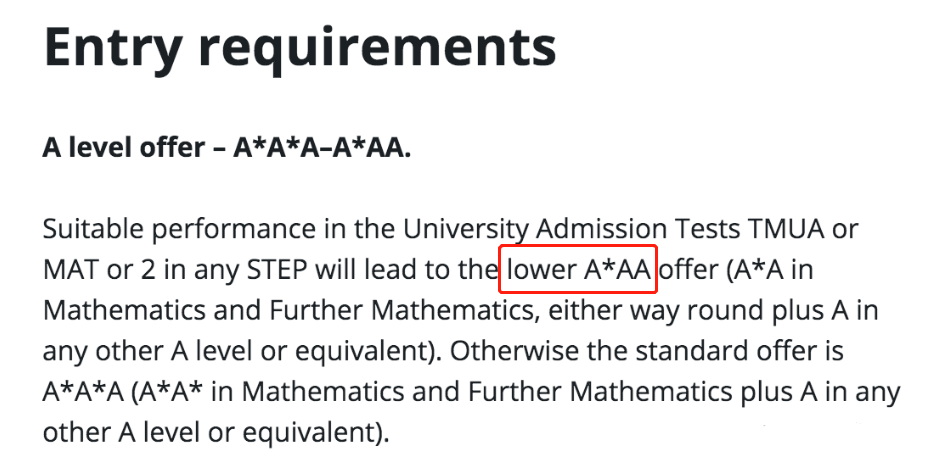Click the word Suitable
The image size is (936, 473).
[x=94, y=229]
